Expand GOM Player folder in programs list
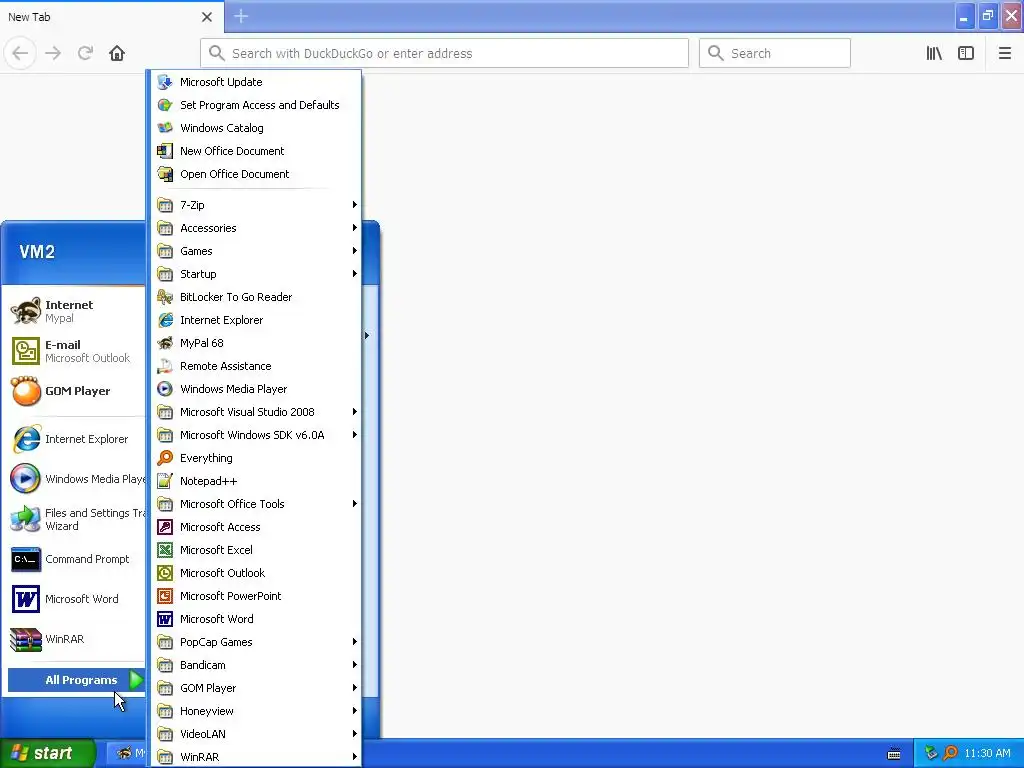 click(x=256, y=688)
